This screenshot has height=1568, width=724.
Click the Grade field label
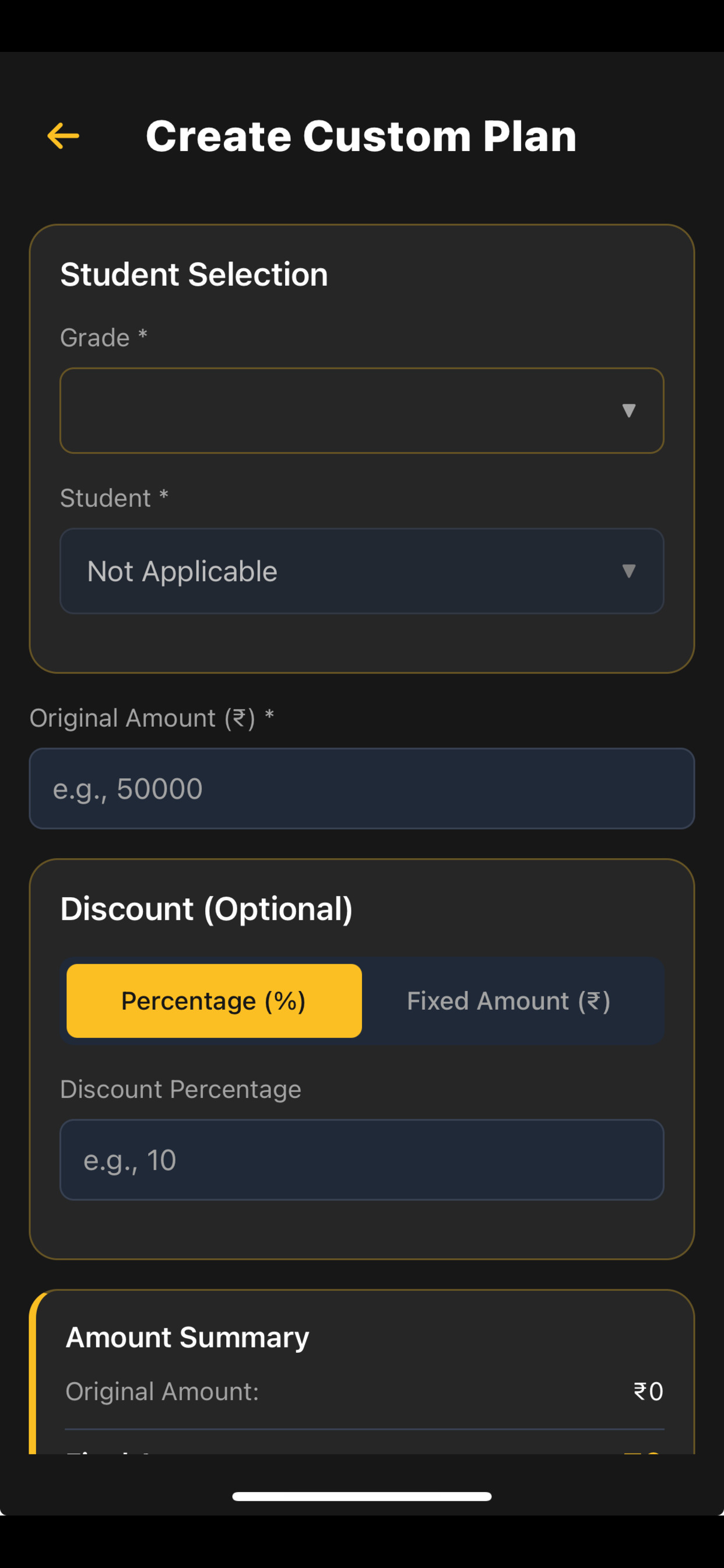pyautogui.click(x=104, y=337)
